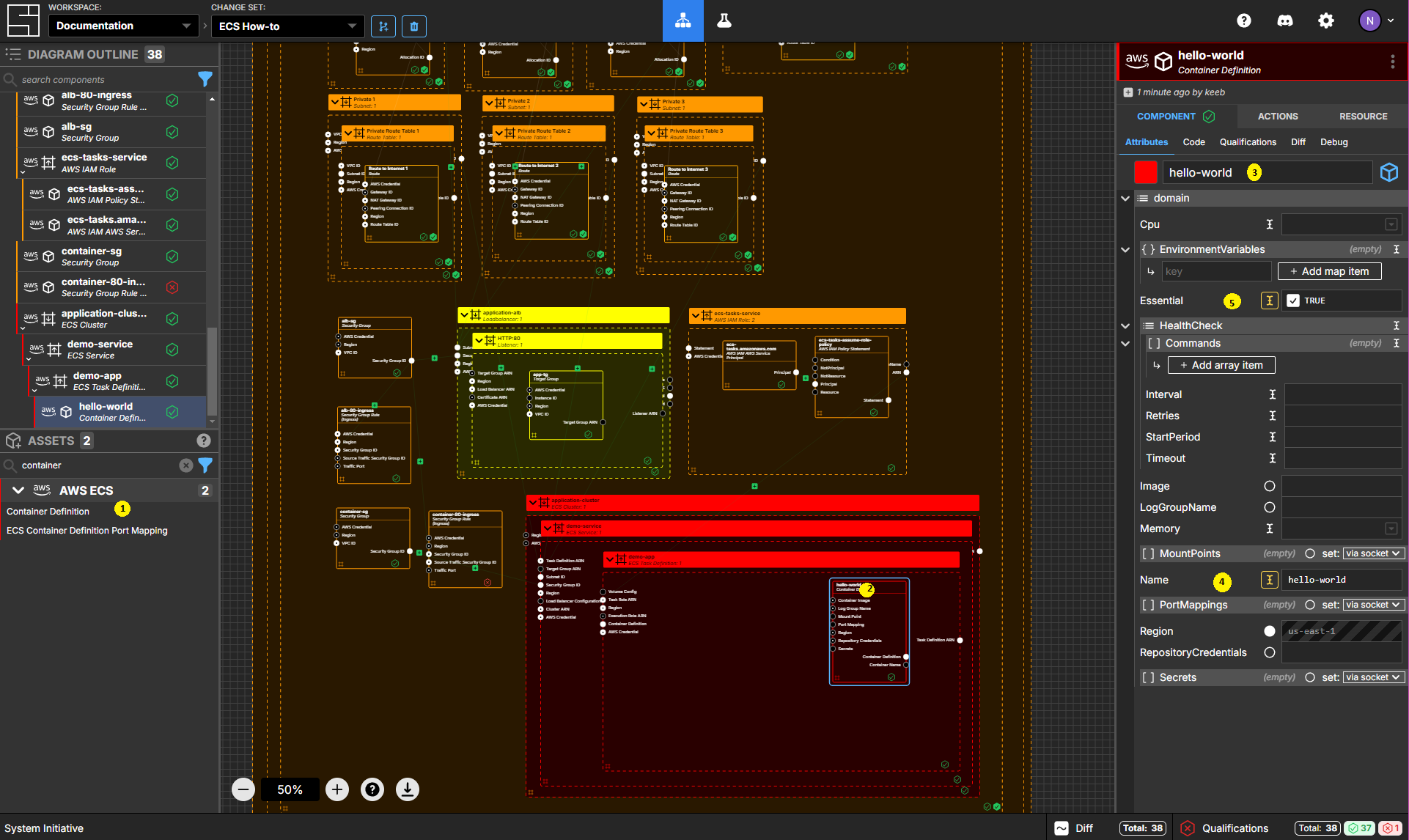Switch to the ACTIONS tab
Viewport: 1409px width, 840px height.
1278,117
